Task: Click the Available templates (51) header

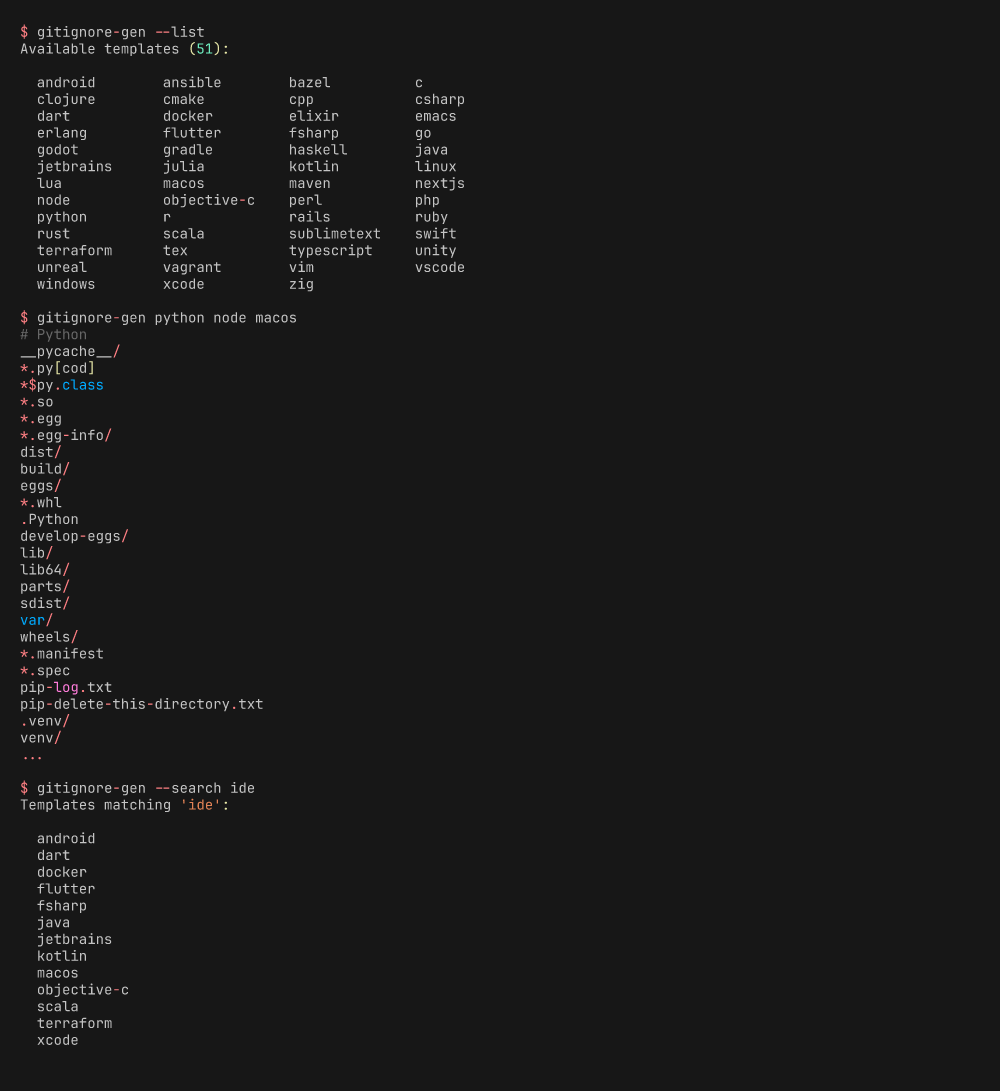Action: pyautogui.click(x=125, y=48)
